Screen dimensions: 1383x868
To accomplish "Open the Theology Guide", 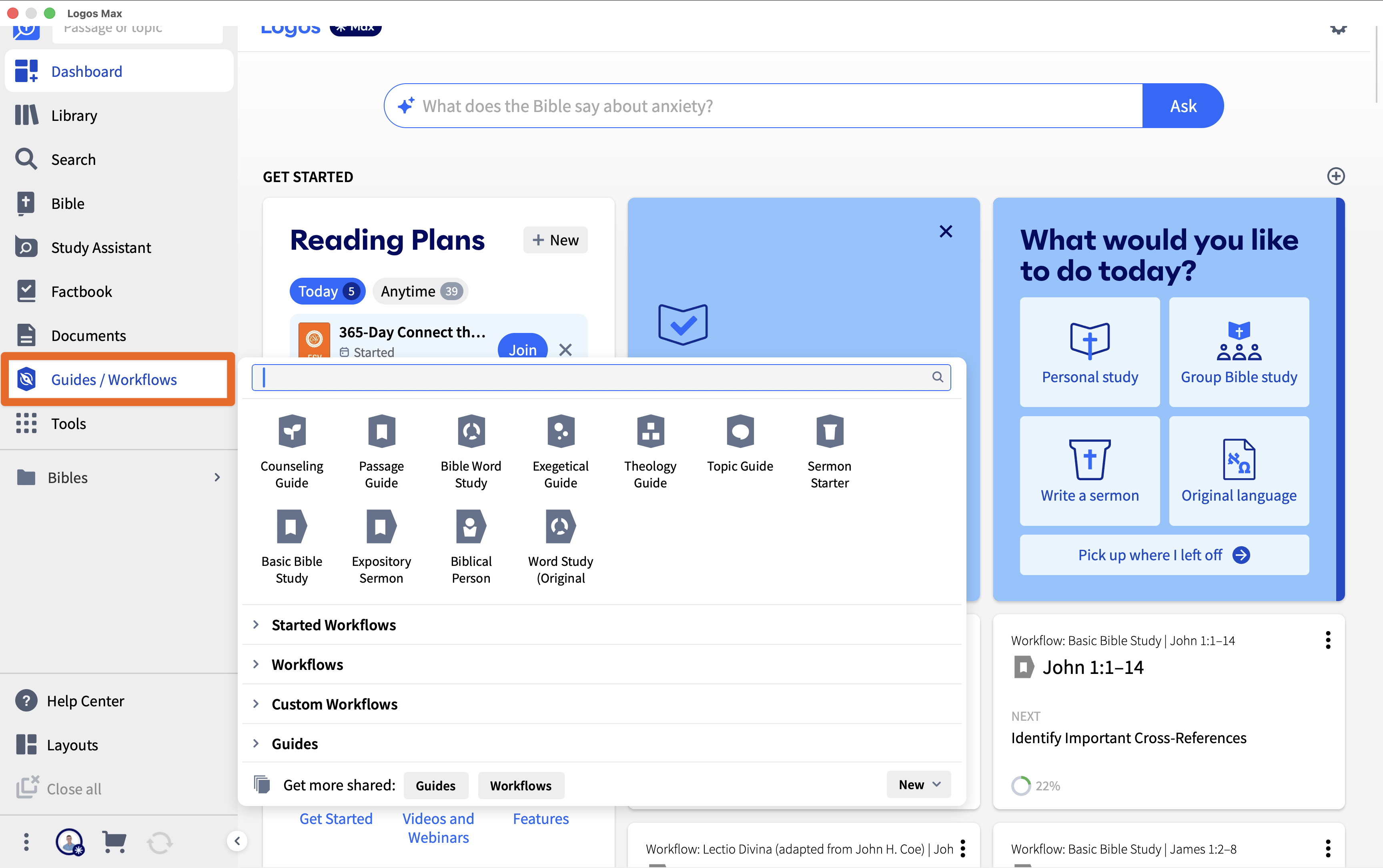I will tap(650, 451).
